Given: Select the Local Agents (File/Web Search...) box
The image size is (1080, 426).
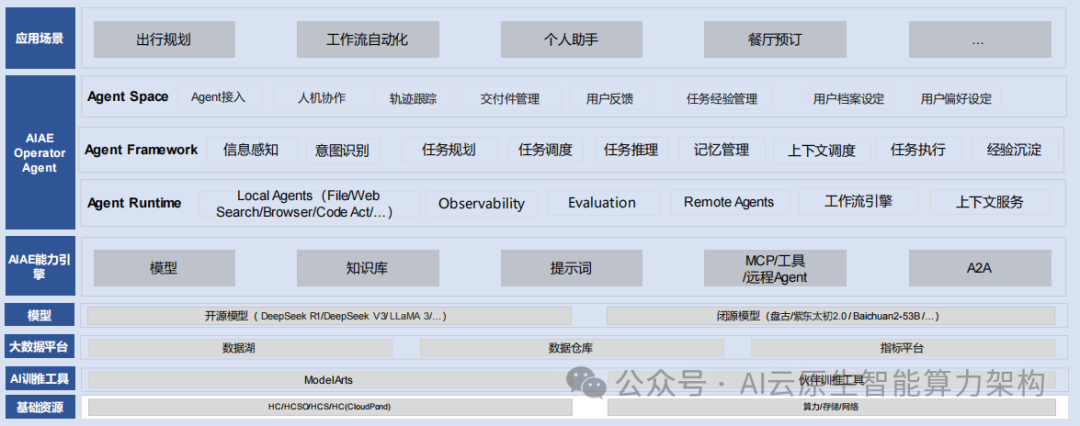Looking at the screenshot, I should [x=309, y=204].
